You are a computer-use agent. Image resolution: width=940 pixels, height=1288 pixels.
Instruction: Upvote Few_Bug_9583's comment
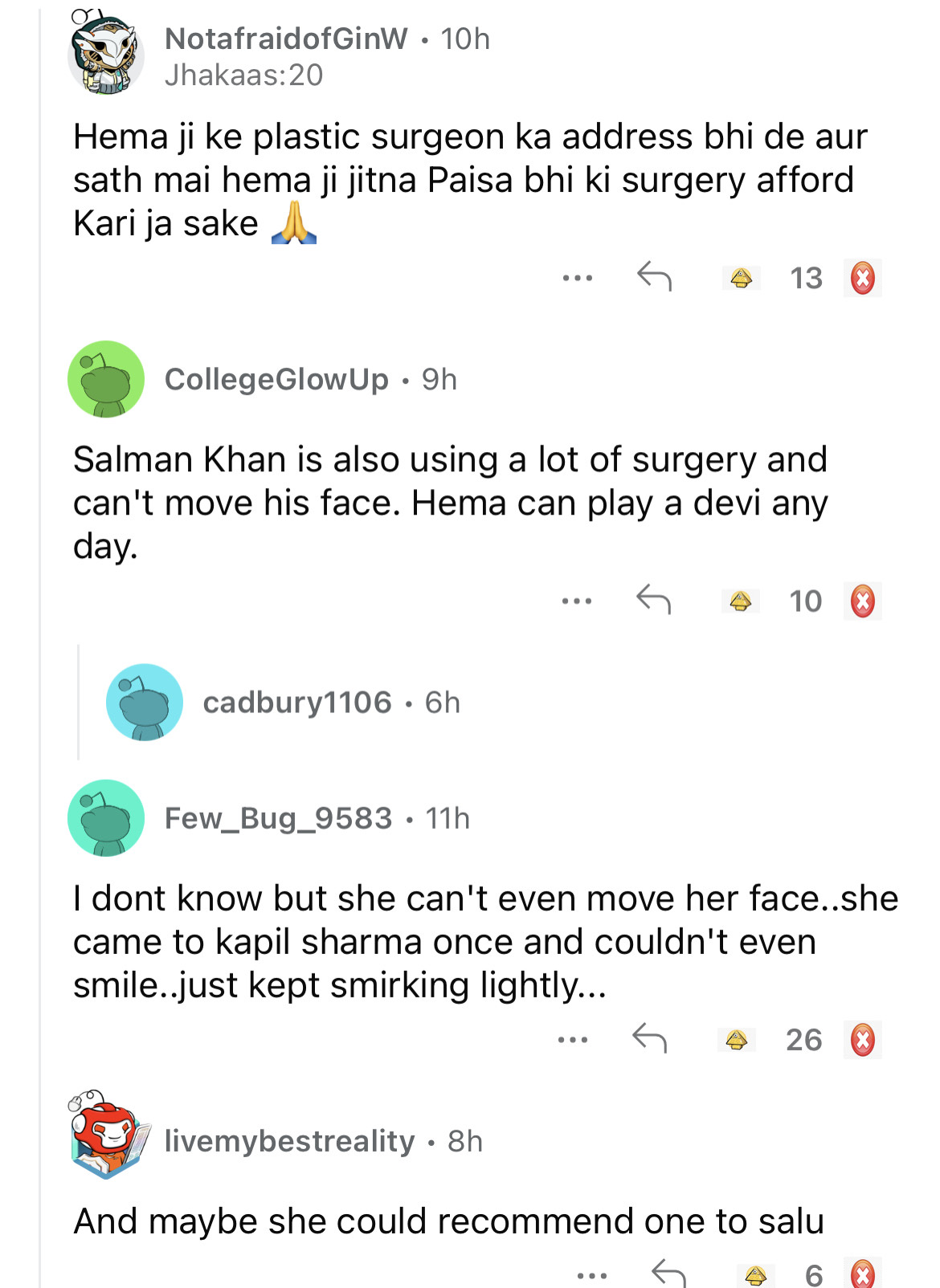pos(737,1041)
